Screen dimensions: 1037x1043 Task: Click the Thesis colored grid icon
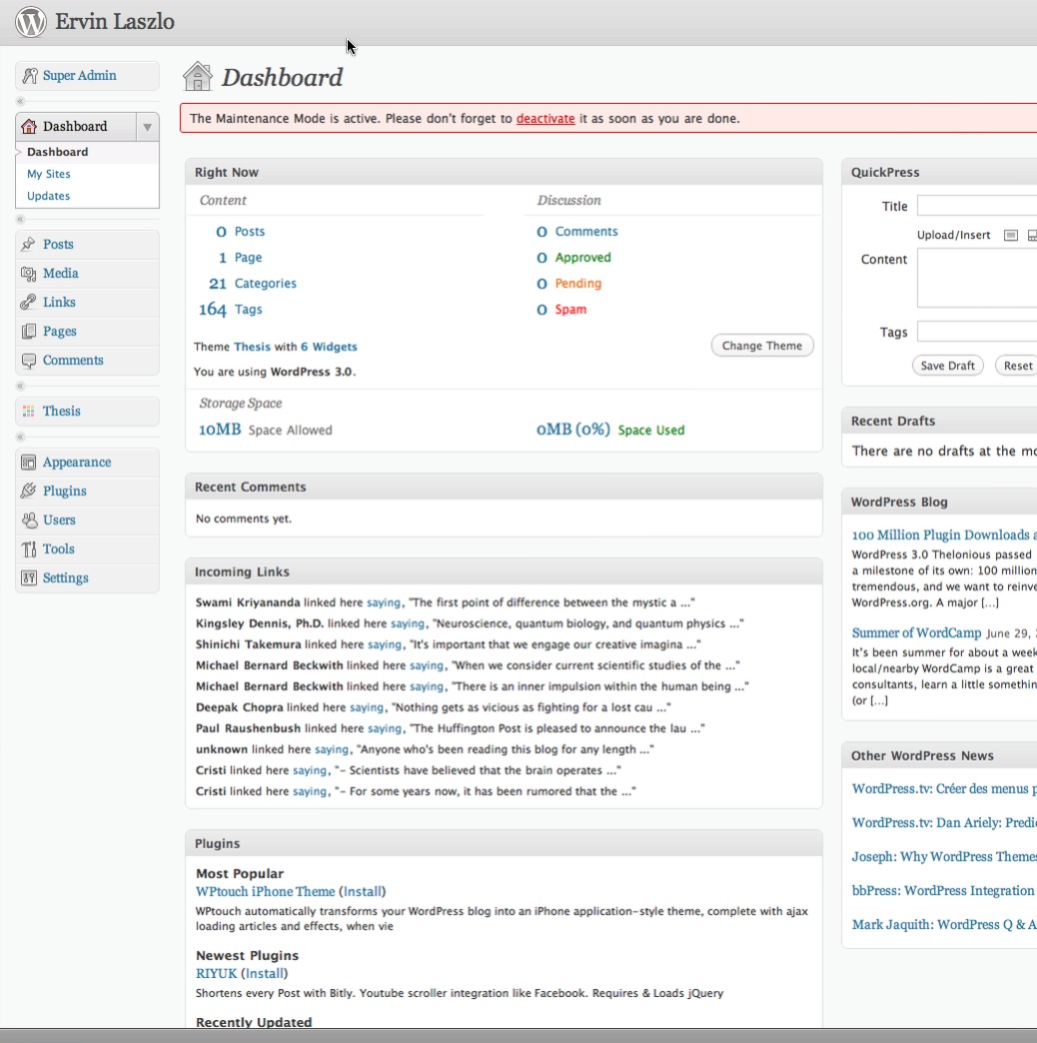coord(28,411)
